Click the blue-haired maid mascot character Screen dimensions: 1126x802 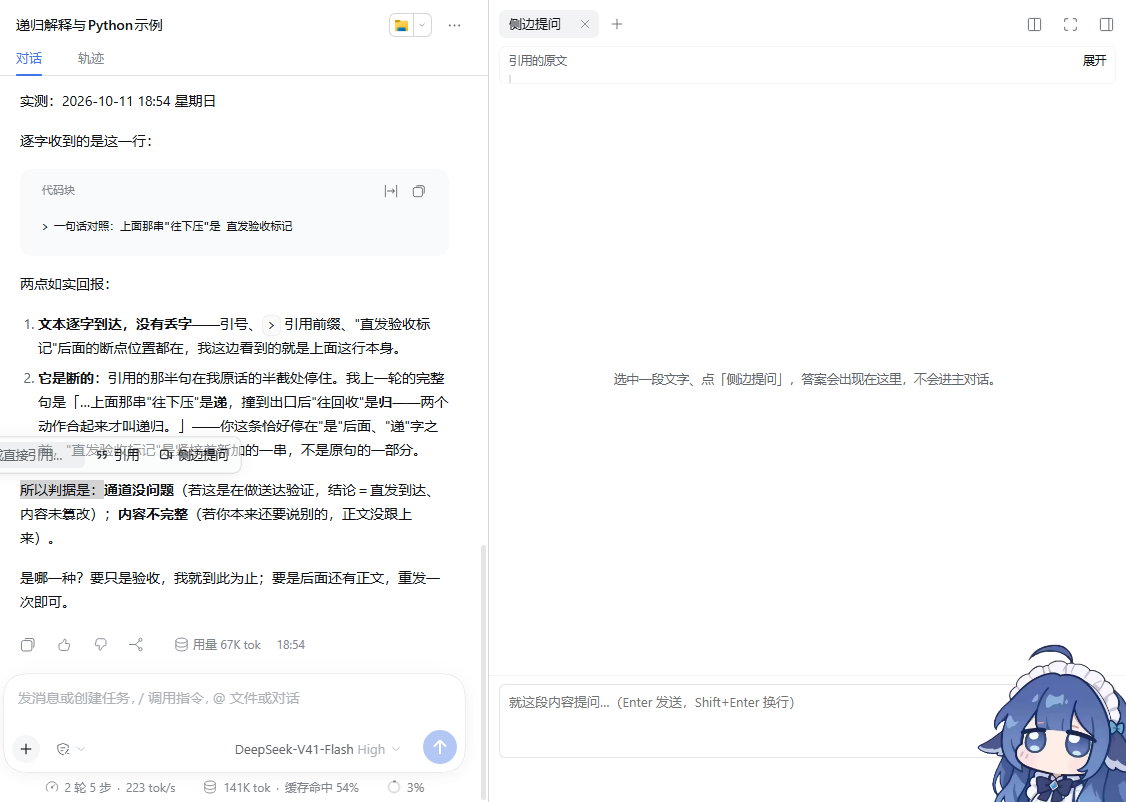point(1052,724)
